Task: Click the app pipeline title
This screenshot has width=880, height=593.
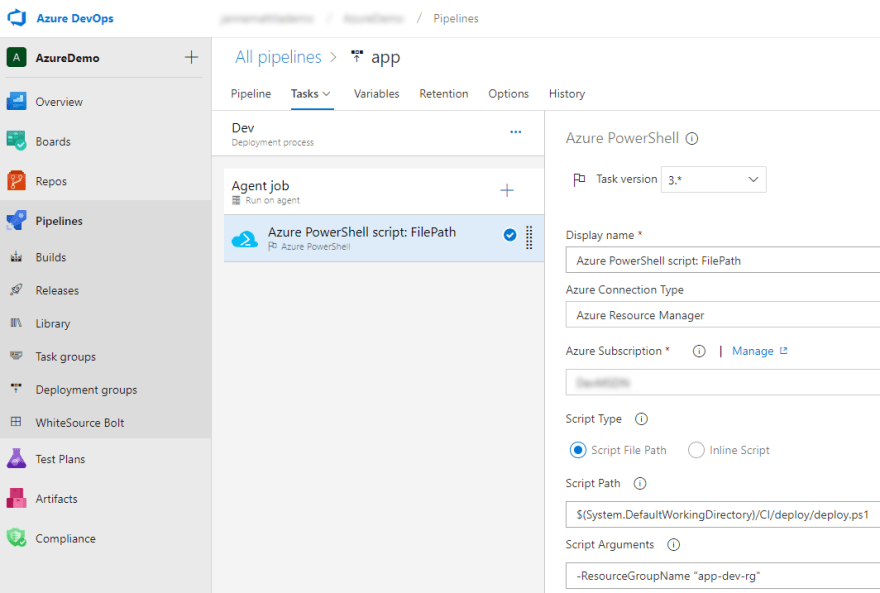Action: [386, 57]
